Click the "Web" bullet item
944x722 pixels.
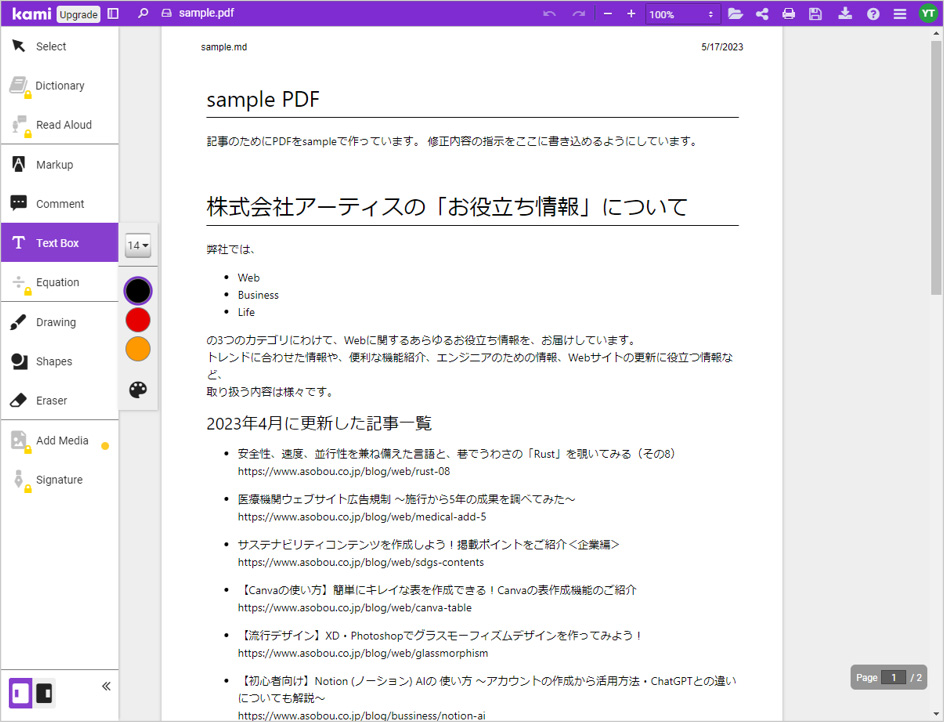(249, 278)
